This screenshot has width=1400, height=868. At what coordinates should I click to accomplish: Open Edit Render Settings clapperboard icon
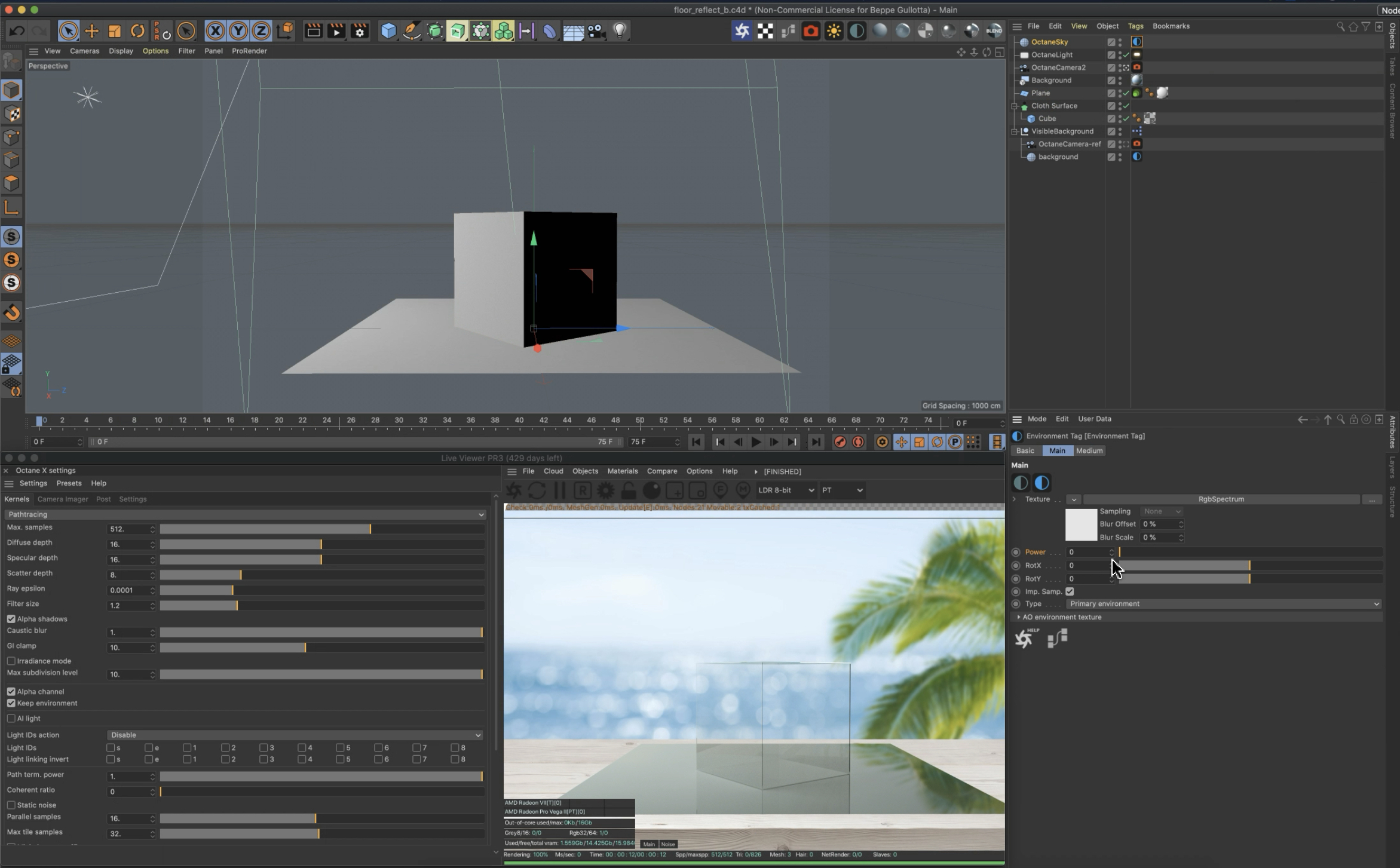pyautogui.click(x=360, y=31)
